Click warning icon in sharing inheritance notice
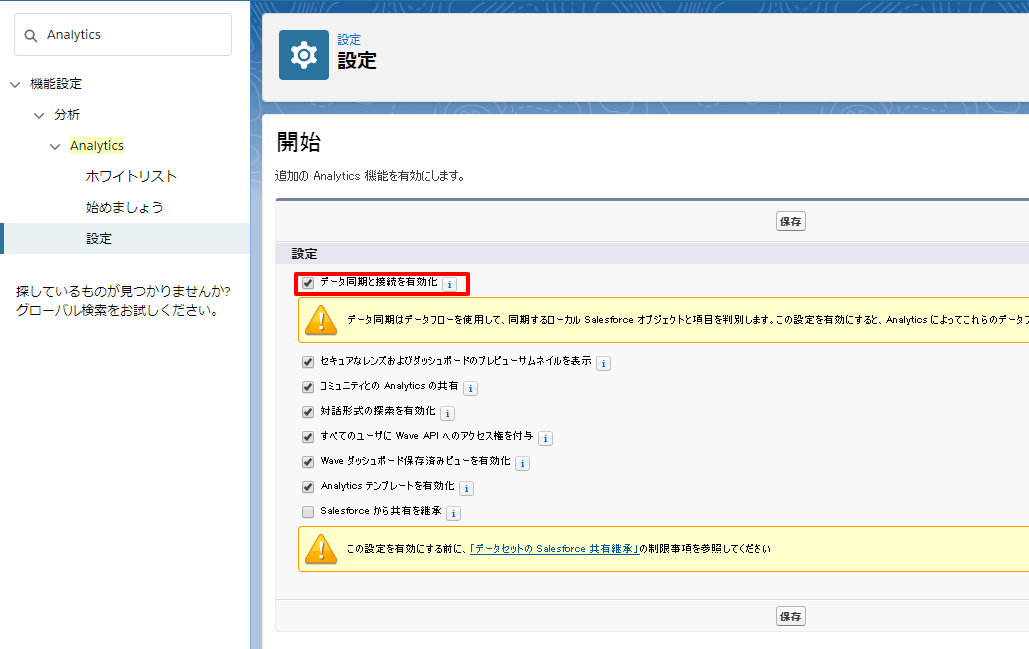The width and height of the screenshot is (1029, 649). pos(321,549)
